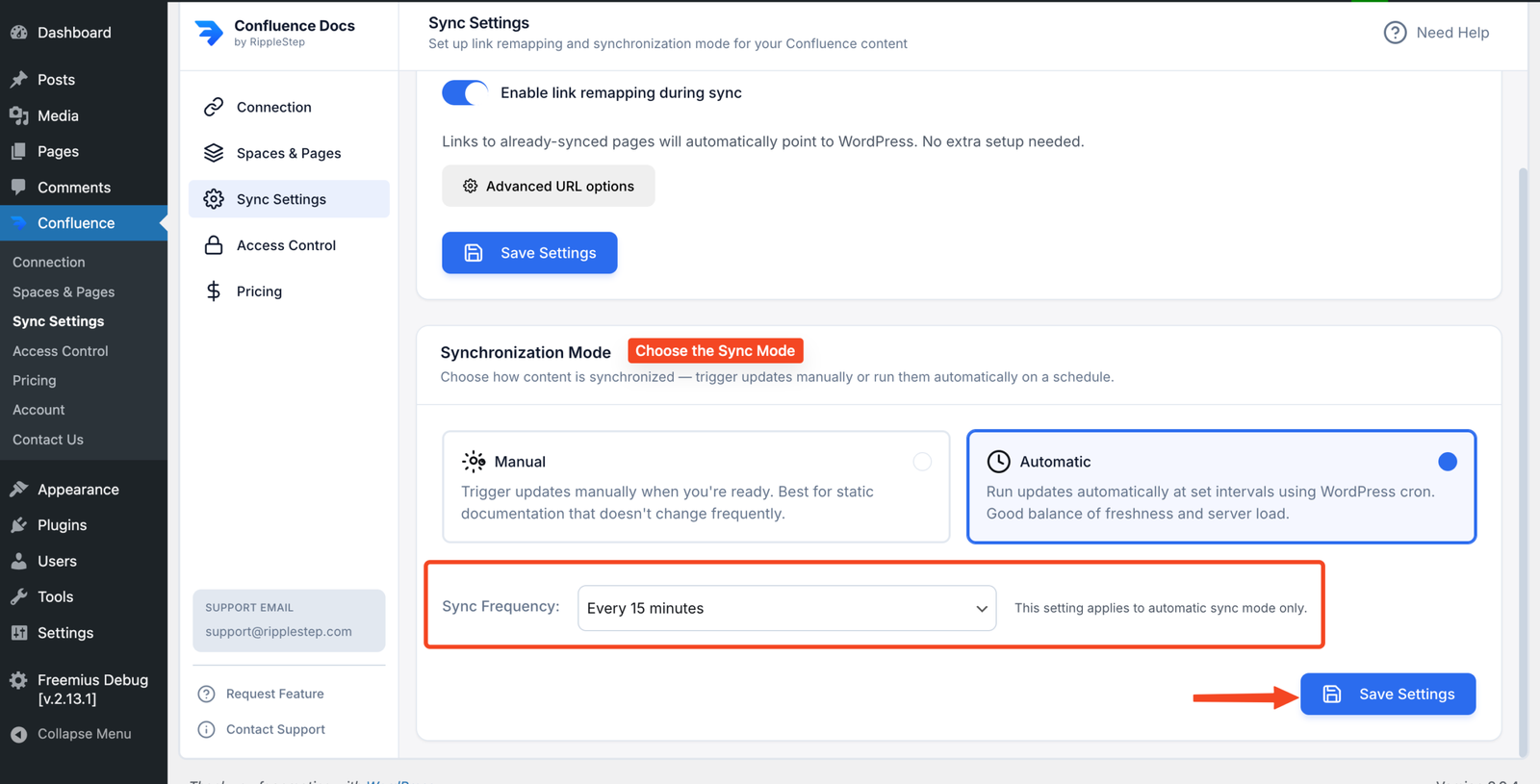Click the Plugins plug icon

[x=18, y=525]
